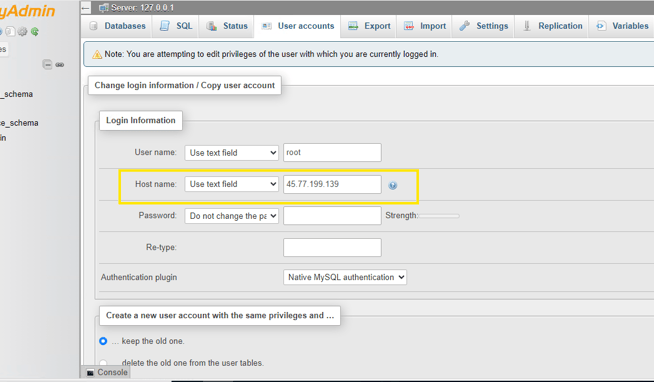Click the 'Change login information / Copy user account' legend
The width and height of the screenshot is (654, 382).
pyautogui.click(x=184, y=85)
